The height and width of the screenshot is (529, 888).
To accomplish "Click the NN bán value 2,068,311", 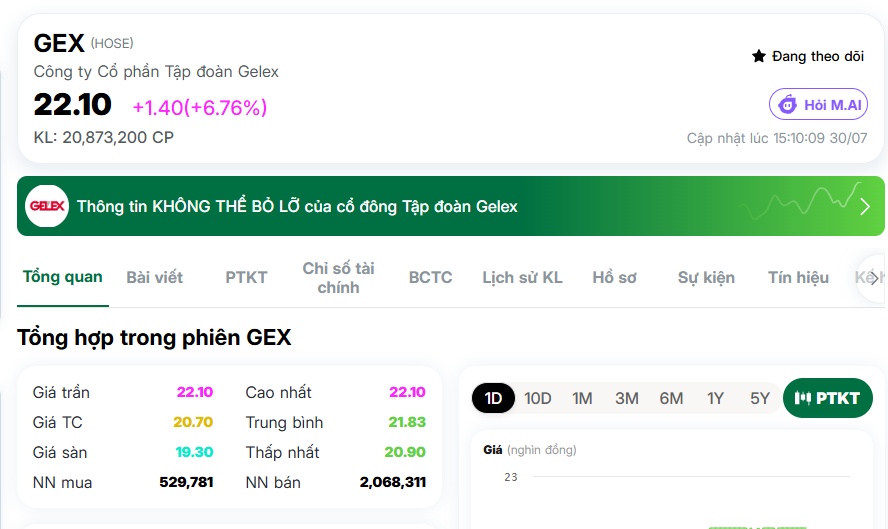I will [392, 482].
